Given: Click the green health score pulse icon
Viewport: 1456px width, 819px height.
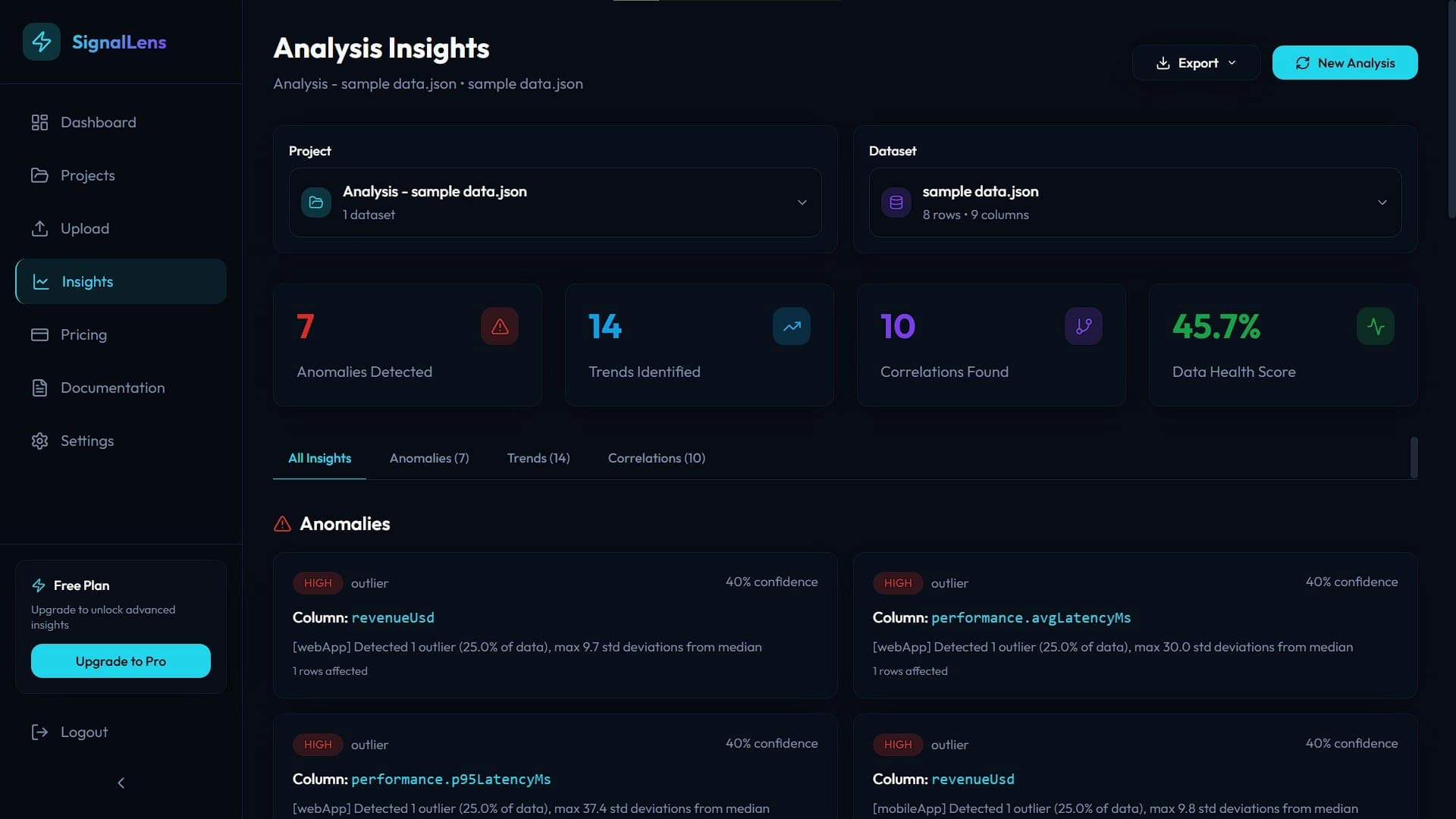Looking at the screenshot, I should pyautogui.click(x=1376, y=326).
